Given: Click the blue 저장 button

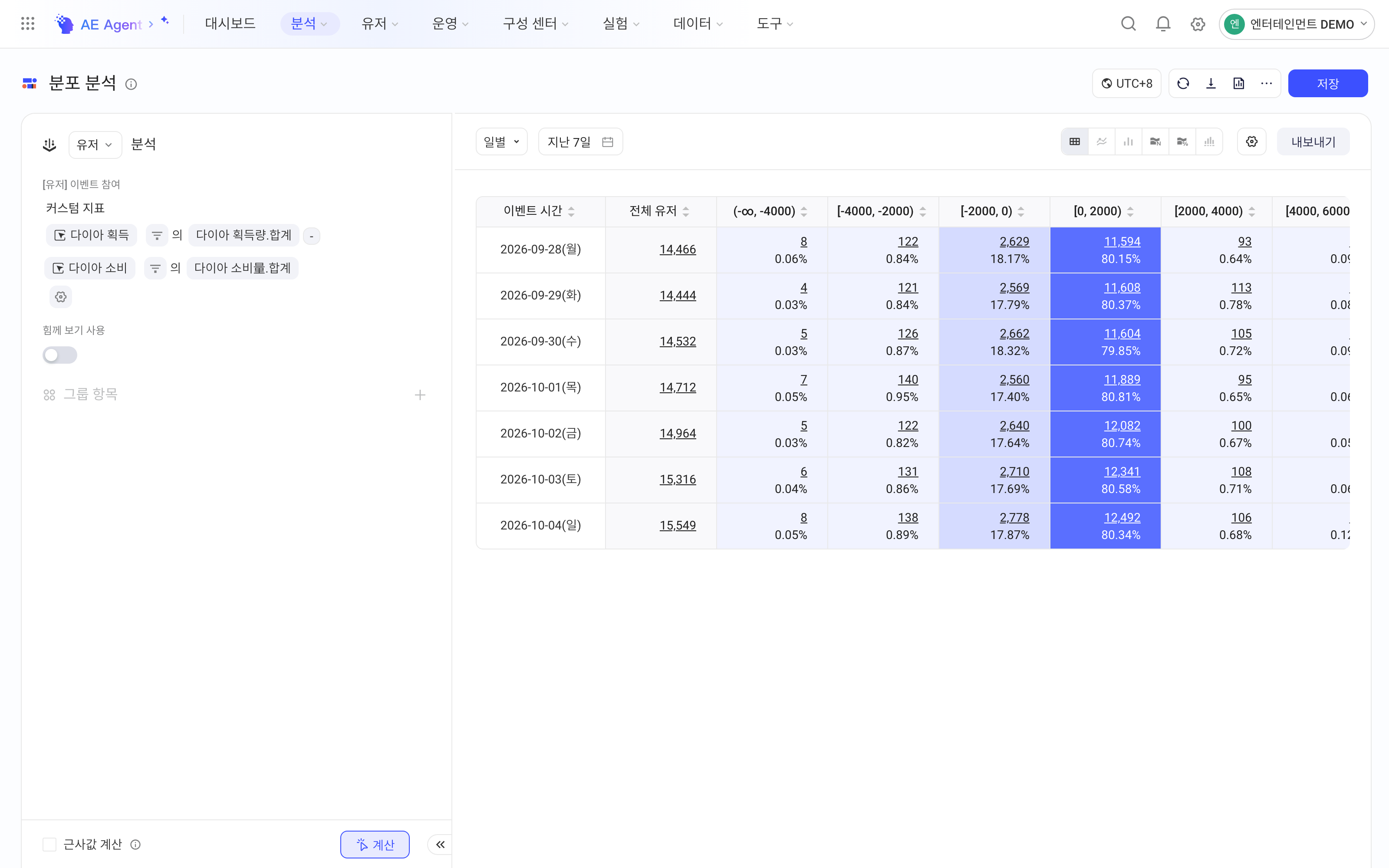Looking at the screenshot, I should (x=1328, y=84).
